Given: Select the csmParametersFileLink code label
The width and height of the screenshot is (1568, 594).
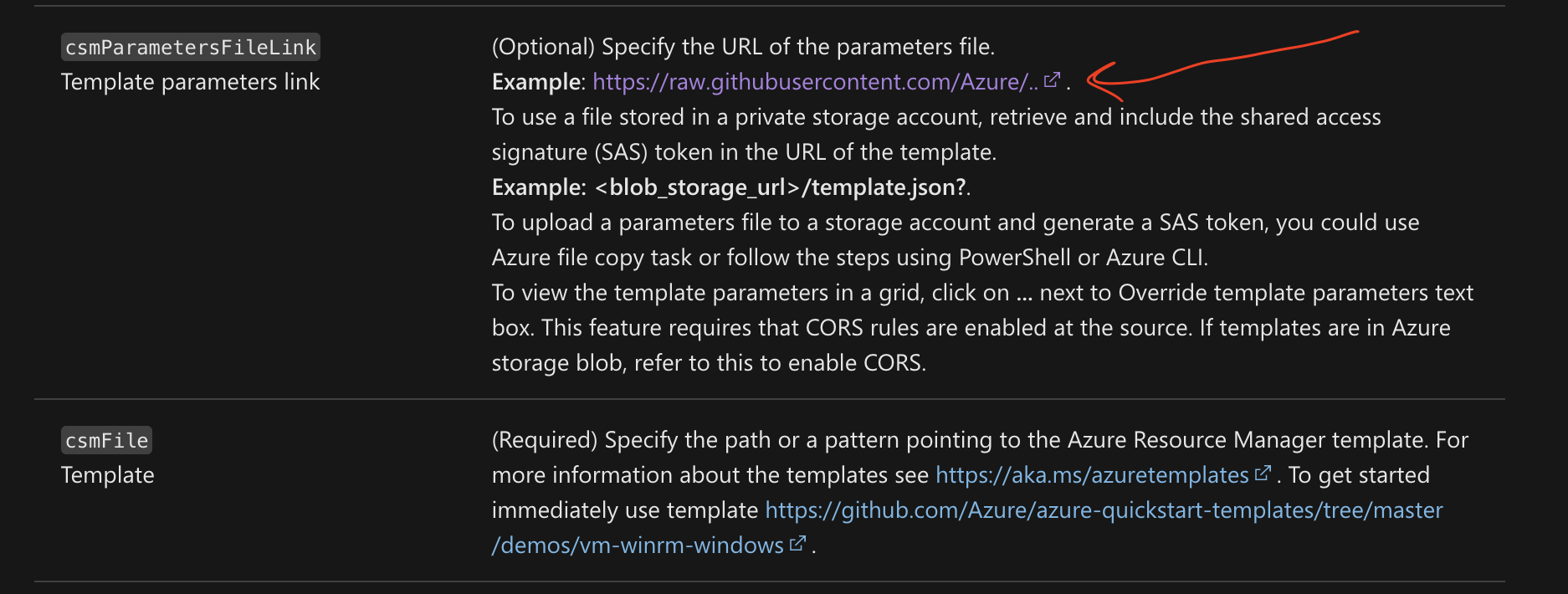Looking at the screenshot, I should [x=191, y=47].
